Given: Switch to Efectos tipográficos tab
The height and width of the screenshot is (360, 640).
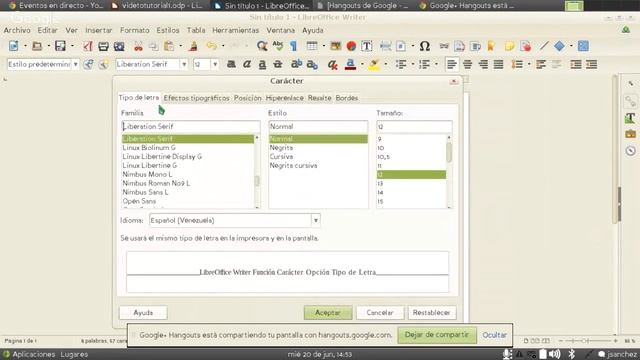Looking at the screenshot, I should coord(196,98).
